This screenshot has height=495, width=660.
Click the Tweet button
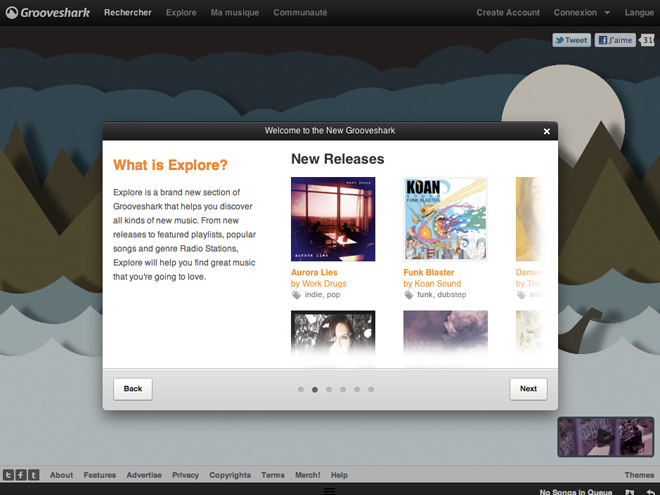point(571,40)
